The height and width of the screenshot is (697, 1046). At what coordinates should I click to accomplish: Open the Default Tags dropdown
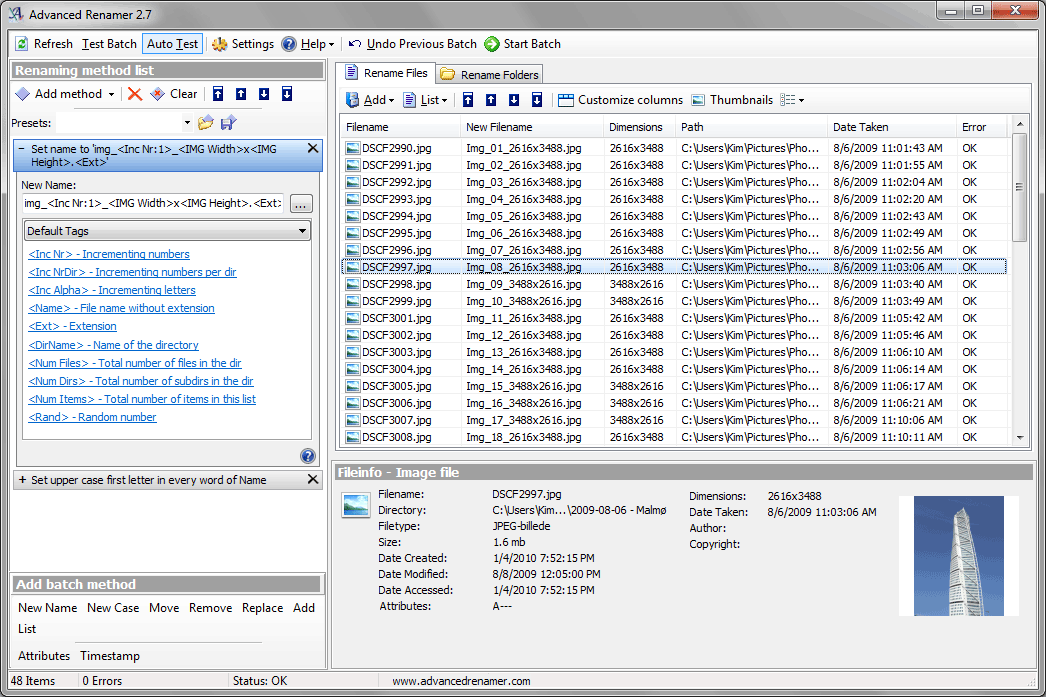pos(167,231)
